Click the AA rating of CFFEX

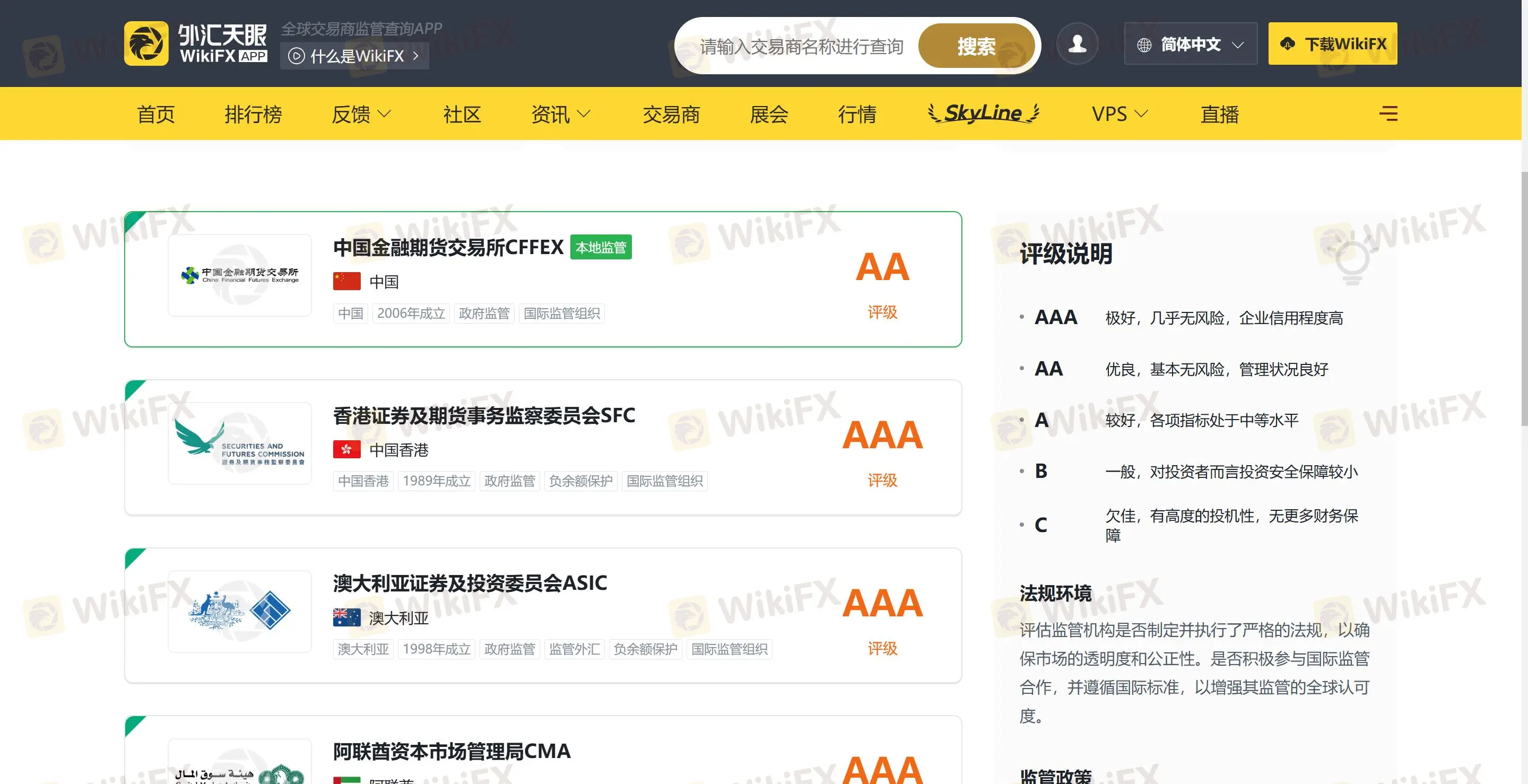pos(882,267)
